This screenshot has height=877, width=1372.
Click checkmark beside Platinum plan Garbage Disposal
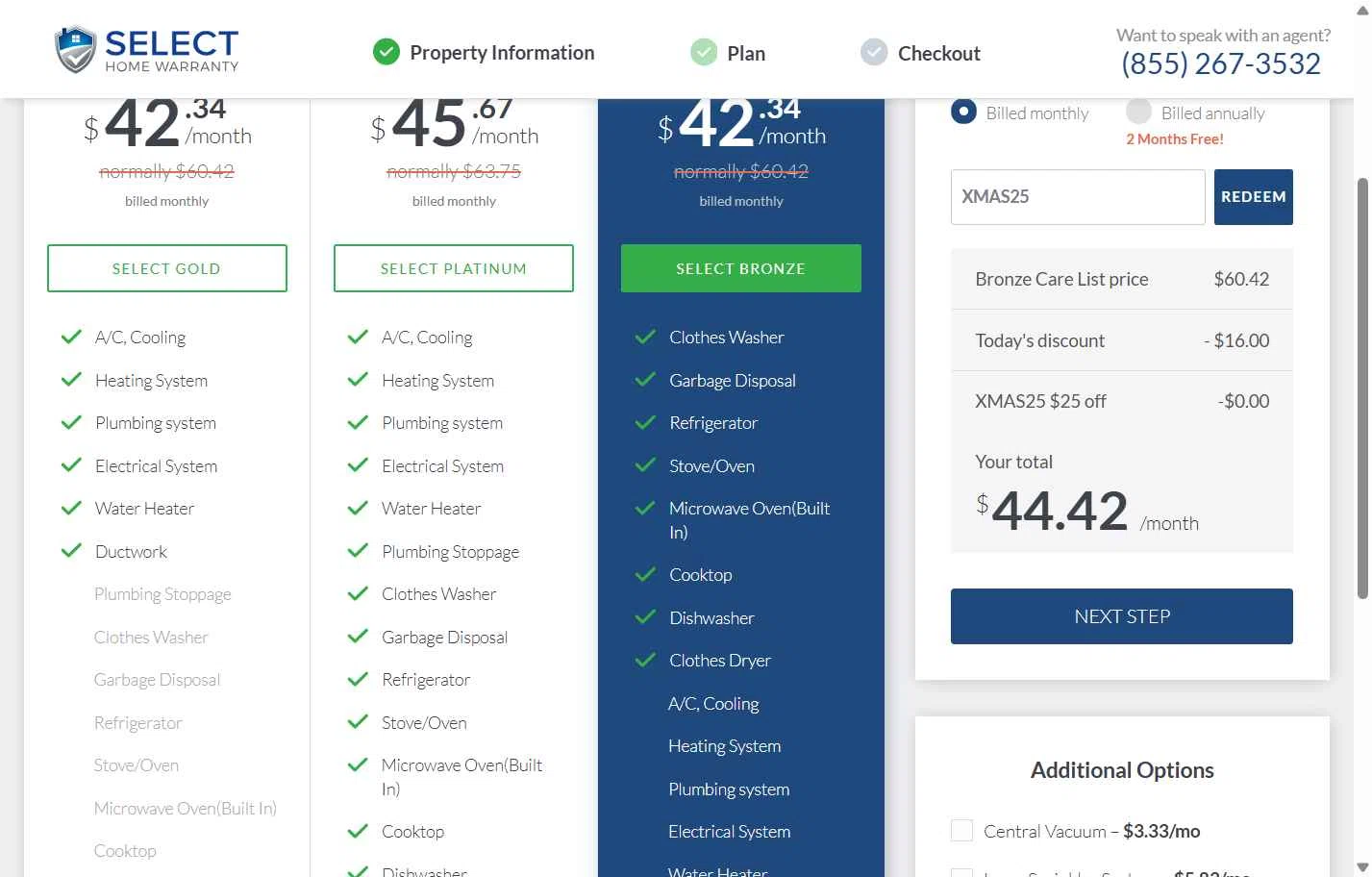pyautogui.click(x=358, y=637)
